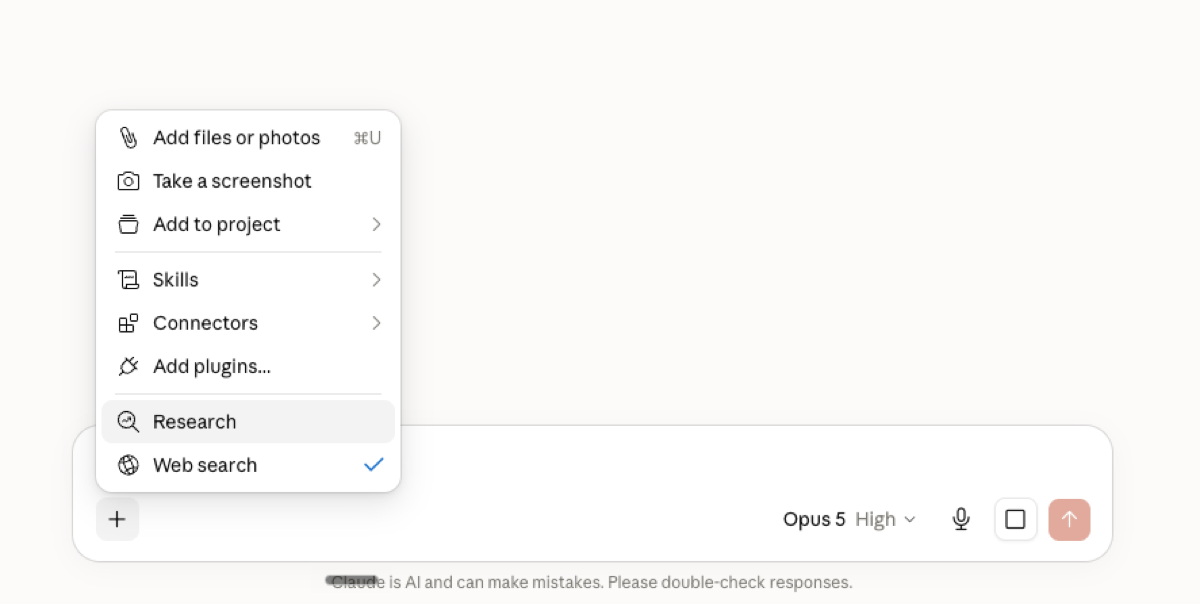Click the Research magnifier icon

click(128, 422)
